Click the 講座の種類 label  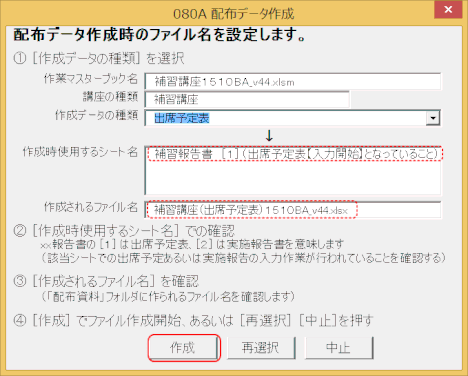click(x=110, y=97)
